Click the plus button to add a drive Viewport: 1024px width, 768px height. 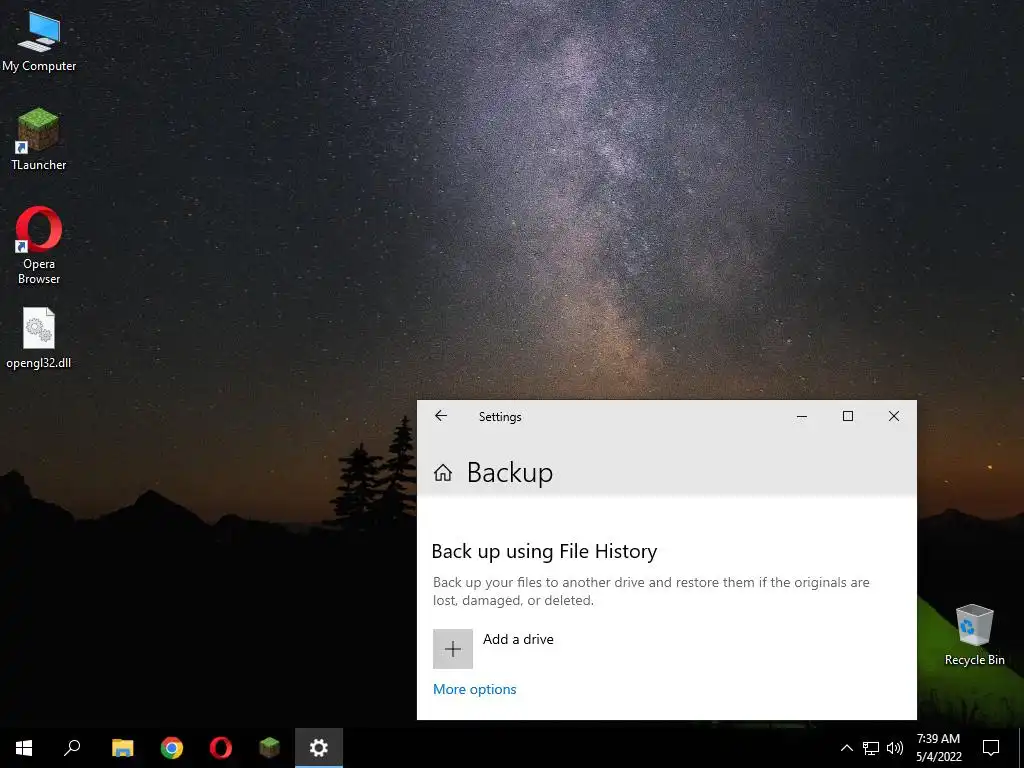click(x=453, y=648)
